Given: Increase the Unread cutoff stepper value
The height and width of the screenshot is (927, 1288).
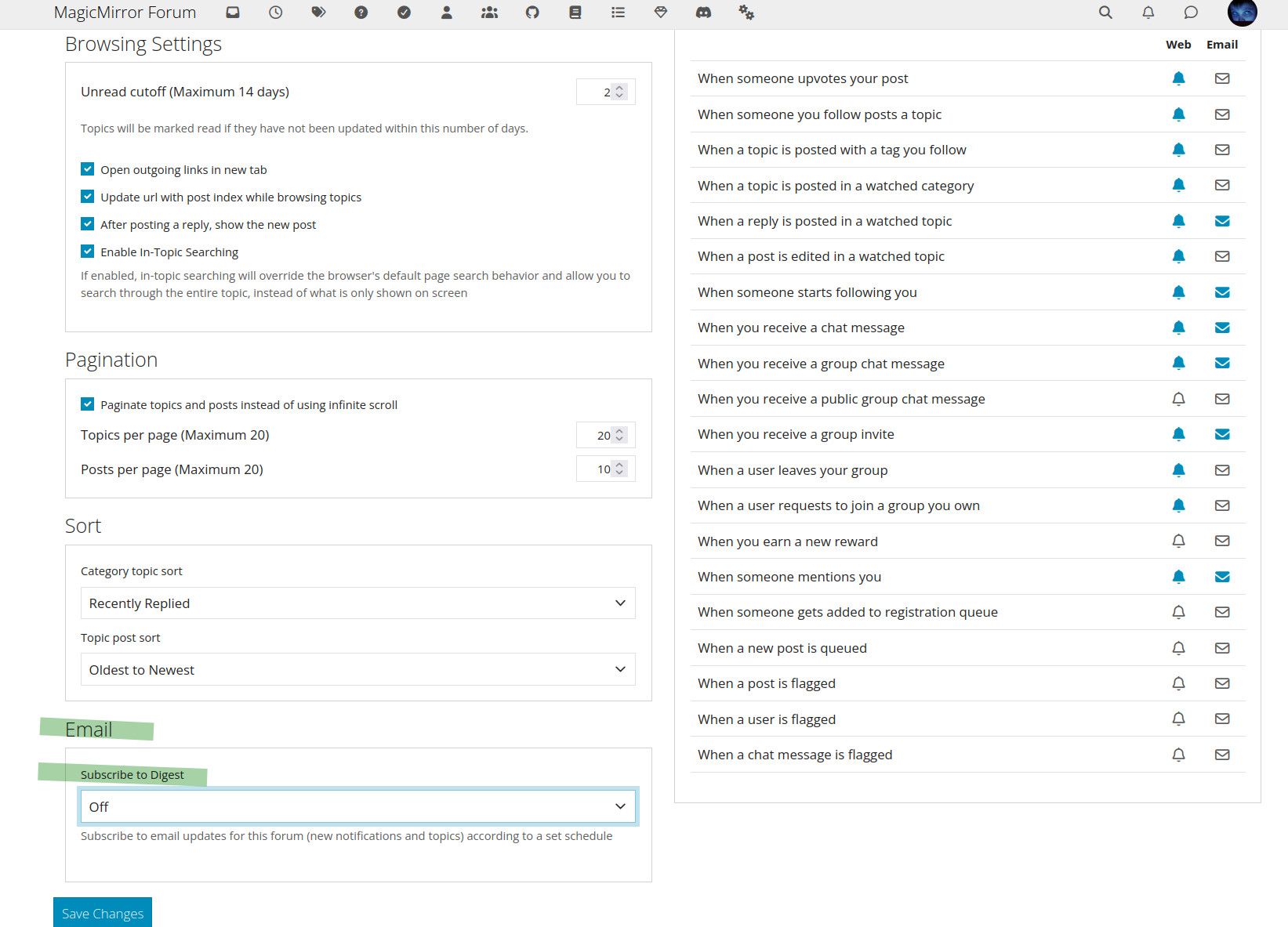Looking at the screenshot, I should [x=619, y=88].
